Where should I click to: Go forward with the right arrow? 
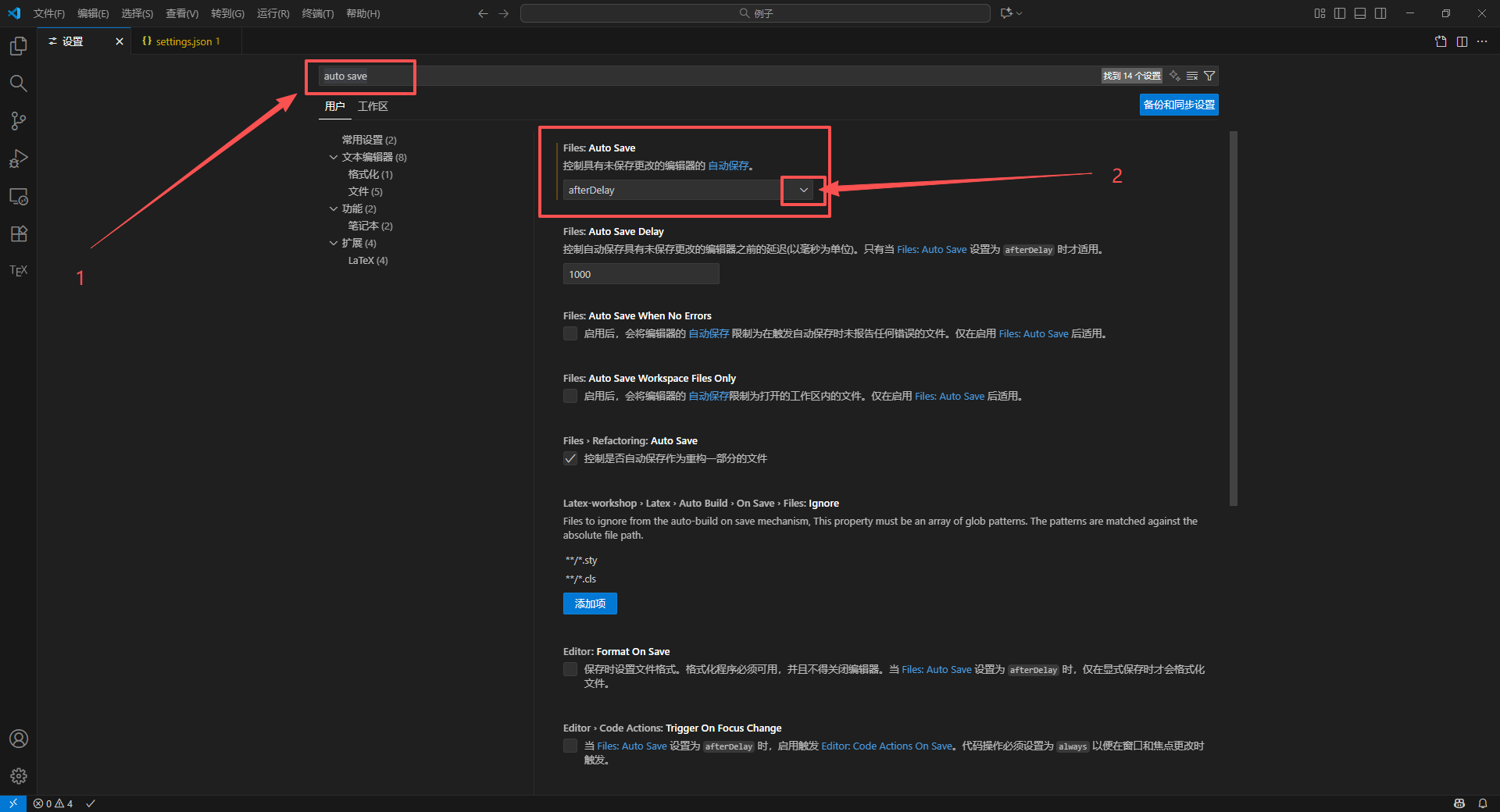pos(504,13)
